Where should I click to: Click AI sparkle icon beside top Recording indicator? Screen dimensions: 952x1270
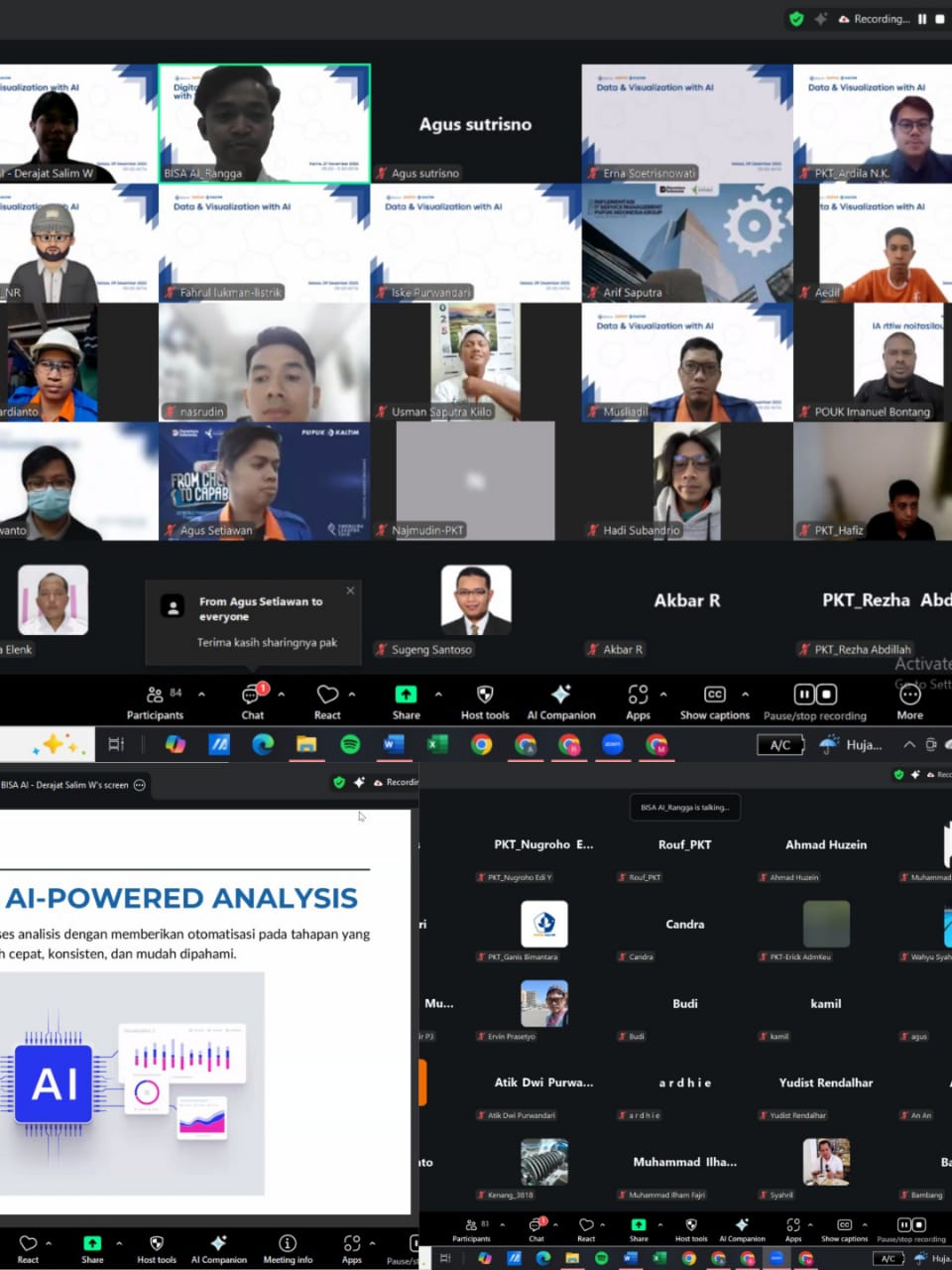[x=820, y=19]
